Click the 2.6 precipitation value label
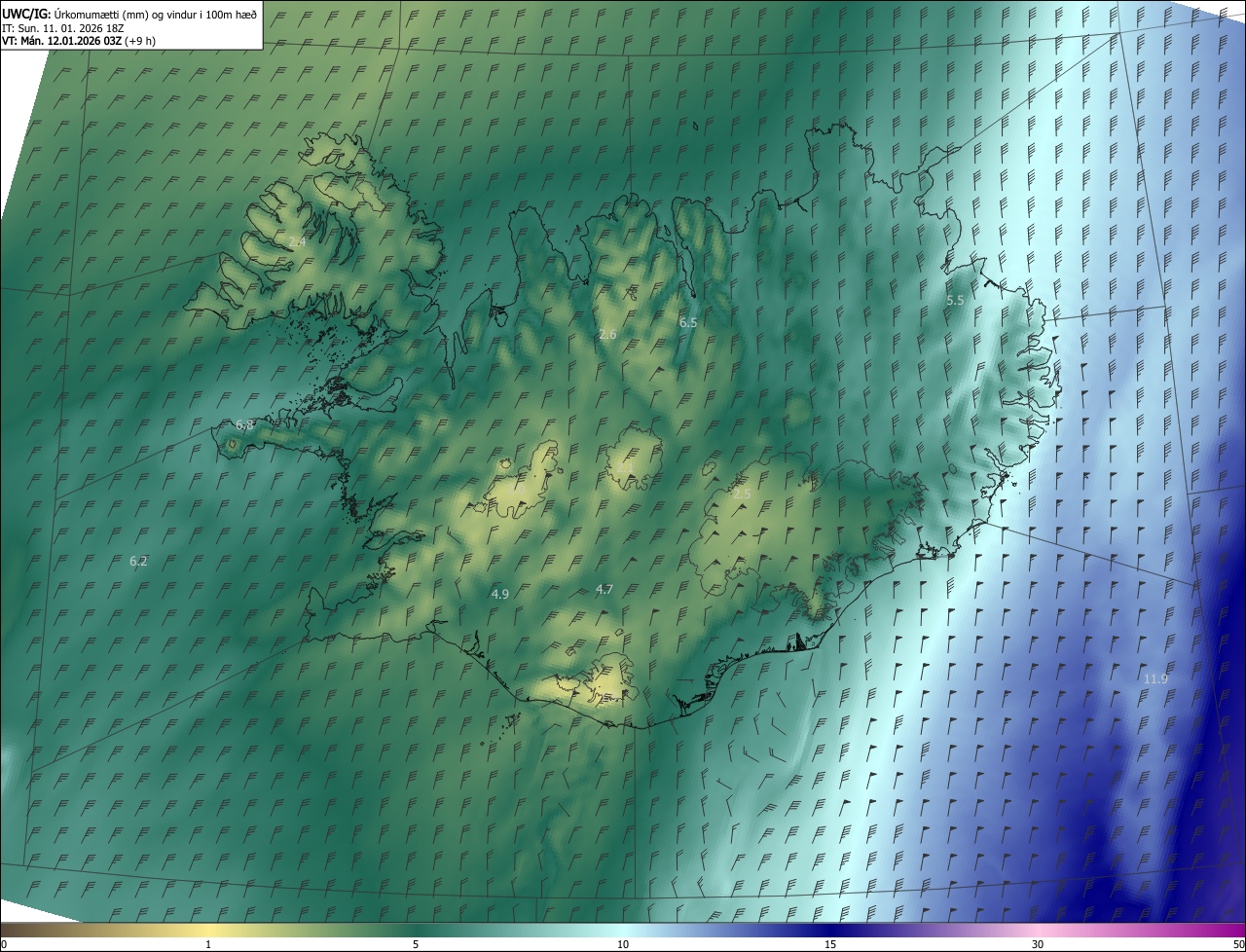Screen dimensions: 1246x952 [607, 334]
